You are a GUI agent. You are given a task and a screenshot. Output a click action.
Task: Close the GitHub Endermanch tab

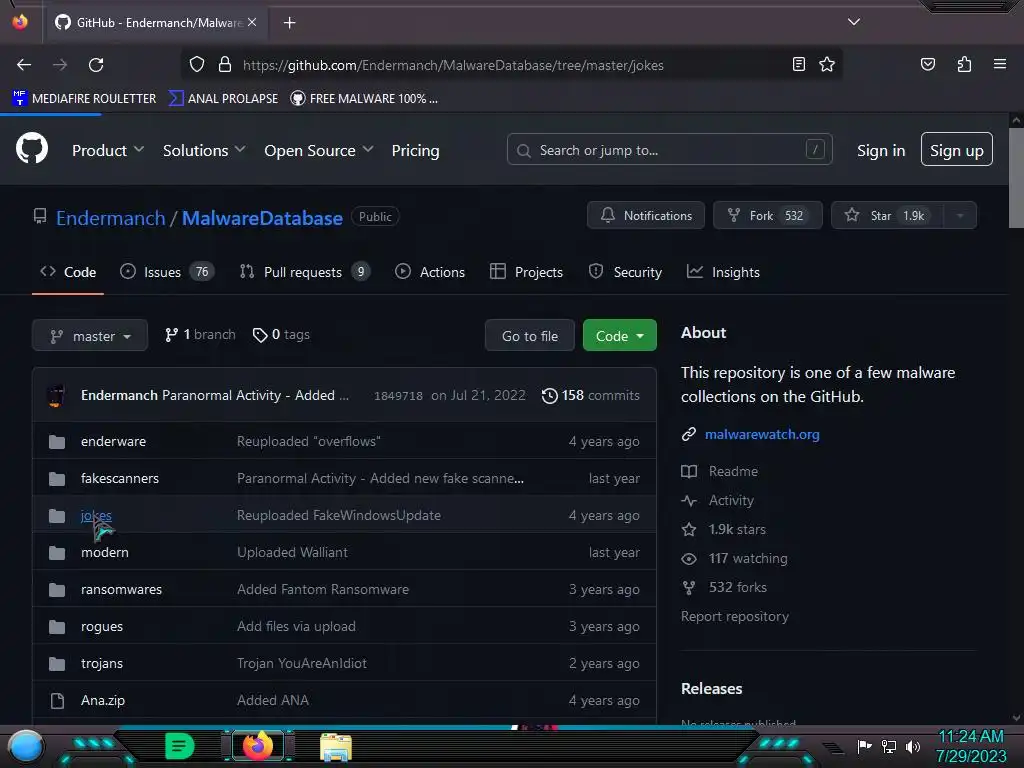pos(252,22)
